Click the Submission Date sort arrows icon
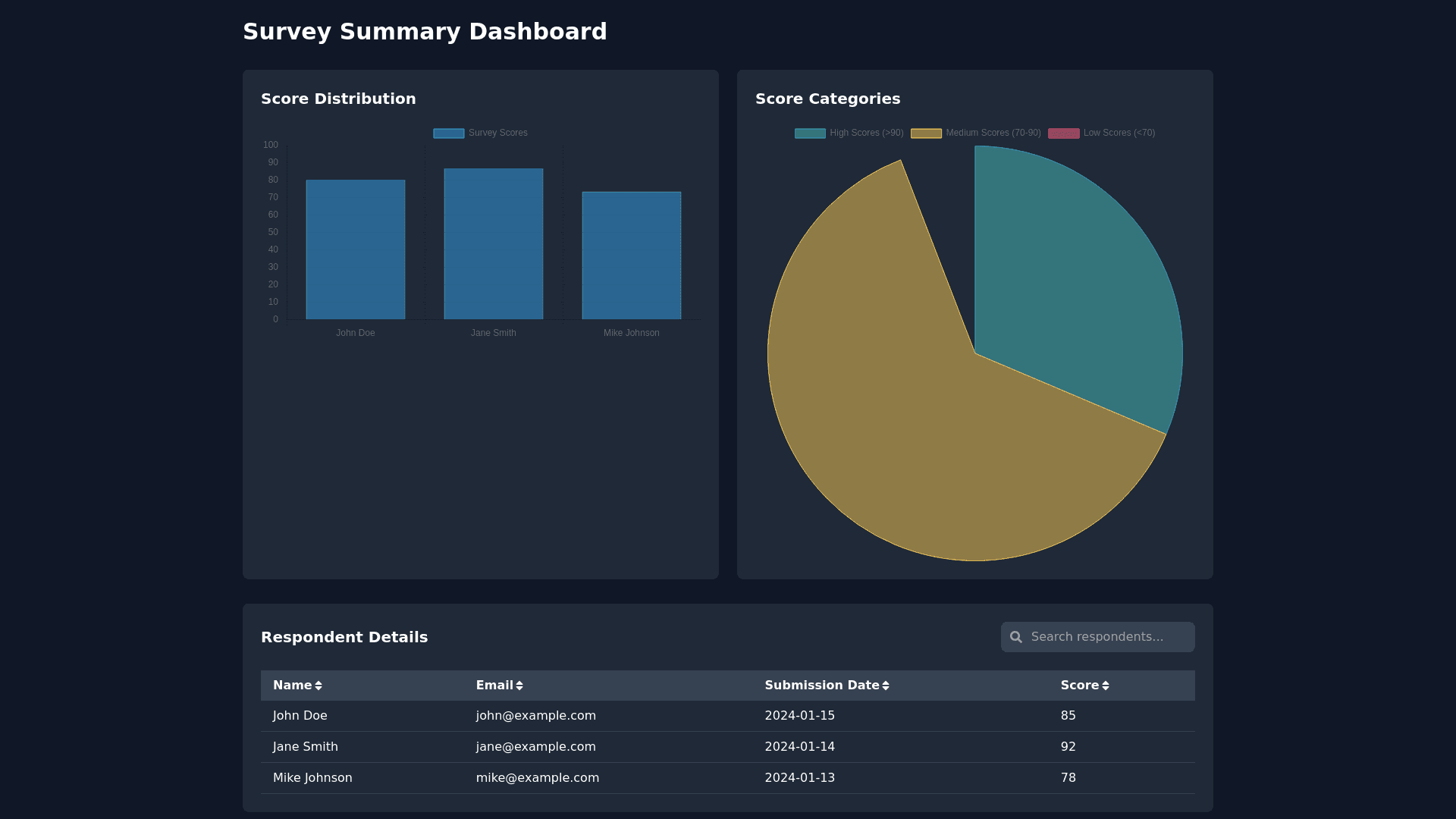Viewport: 1456px width, 819px height. click(x=886, y=686)
